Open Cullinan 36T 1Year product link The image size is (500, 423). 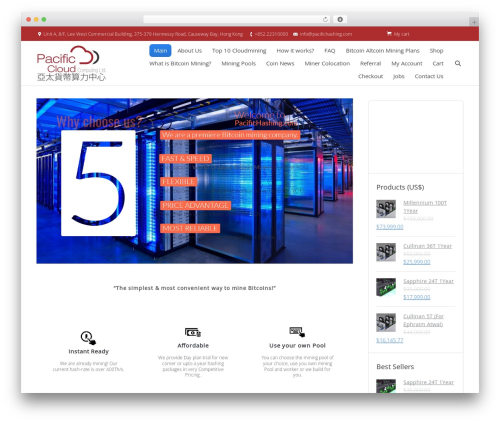click(427, 246)
